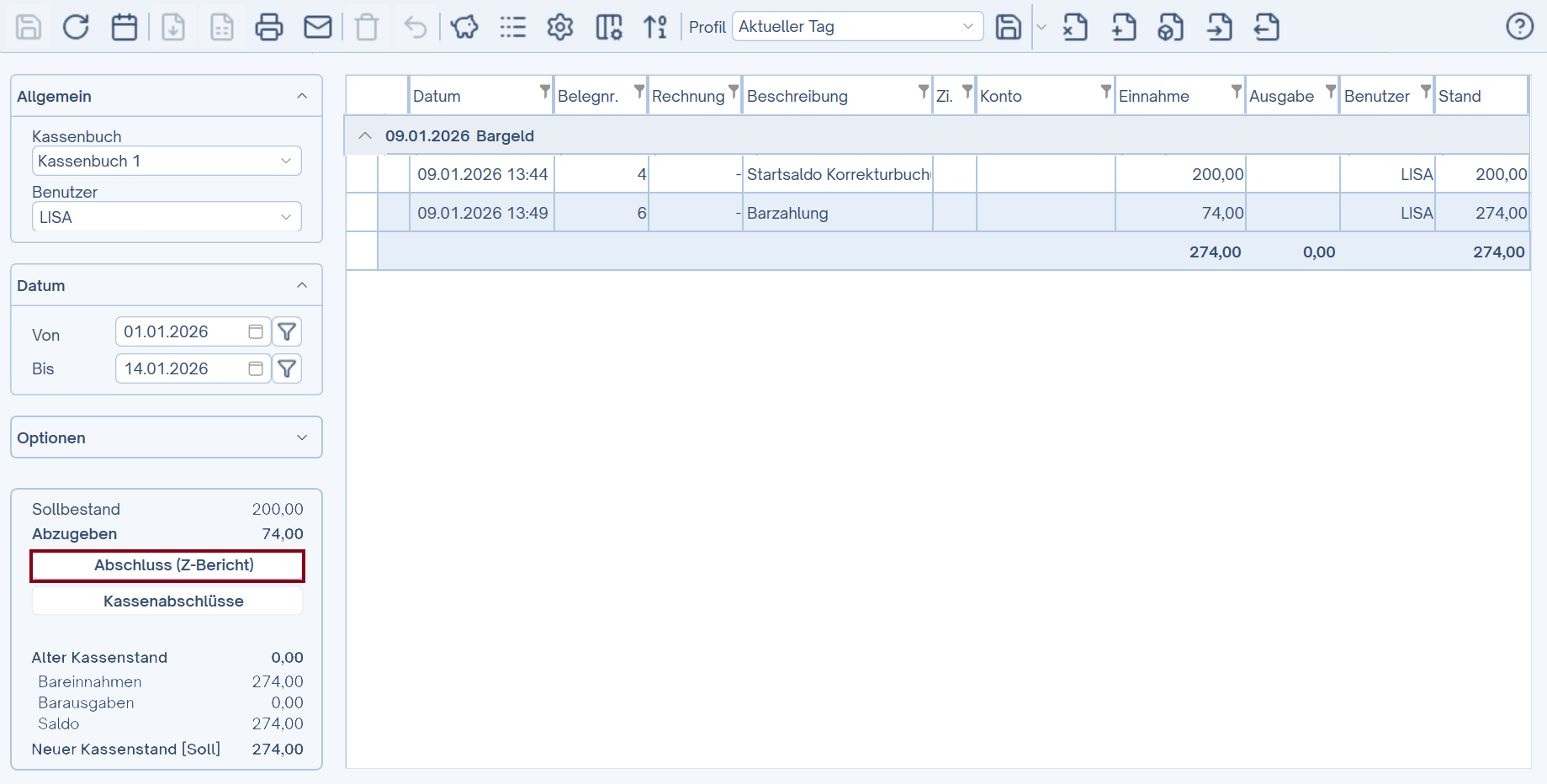The image size is (1547, 784).
Task: Open column settings icon in toolbar
Action: [609, 27]
